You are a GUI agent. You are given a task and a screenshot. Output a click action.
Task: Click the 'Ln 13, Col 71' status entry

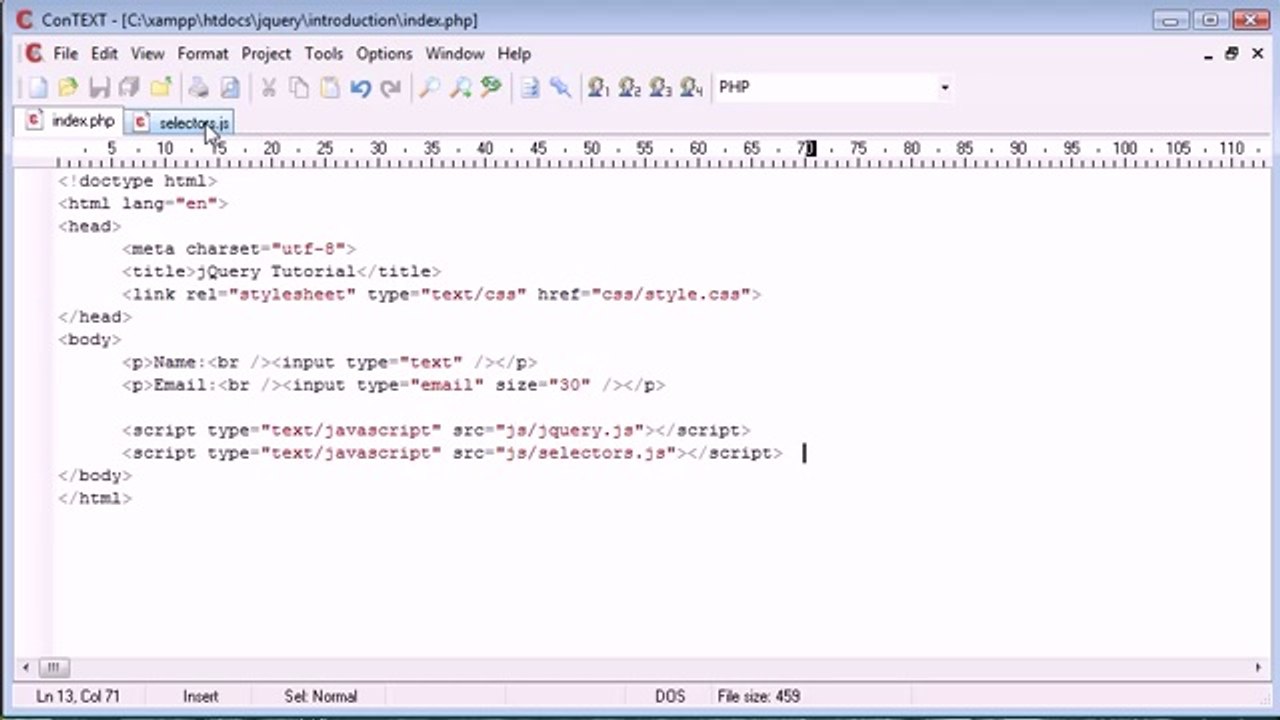coord(78,696)
